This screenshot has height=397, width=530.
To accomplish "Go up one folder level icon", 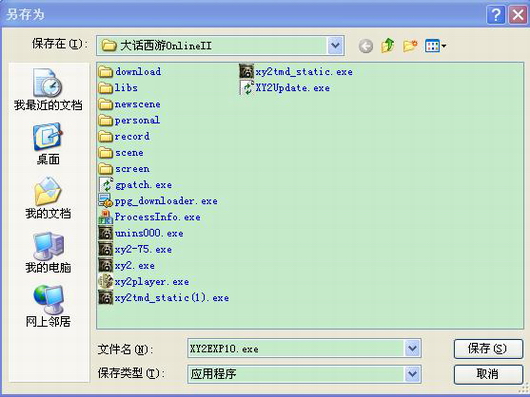I will pos(388,45).
